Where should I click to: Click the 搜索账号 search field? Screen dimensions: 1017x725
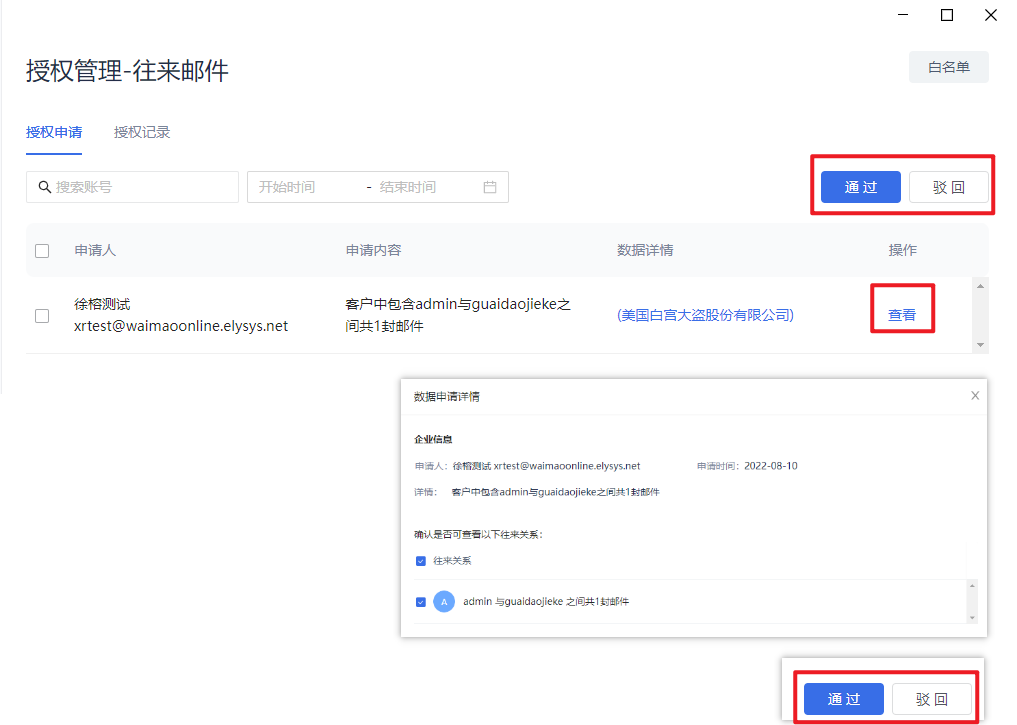[x=140, y=187]
